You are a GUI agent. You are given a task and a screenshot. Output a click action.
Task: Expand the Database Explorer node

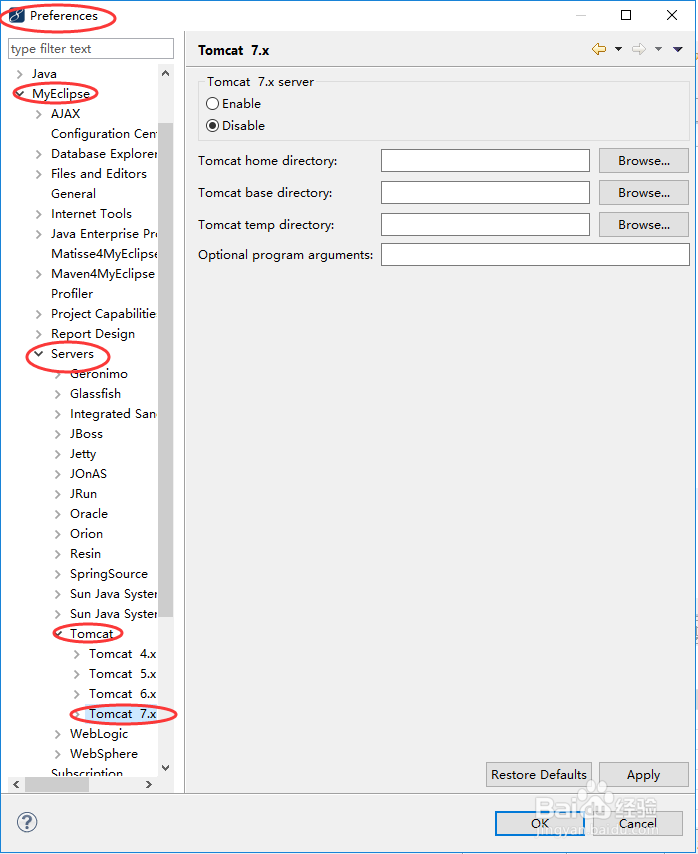(x=39, y=154)
